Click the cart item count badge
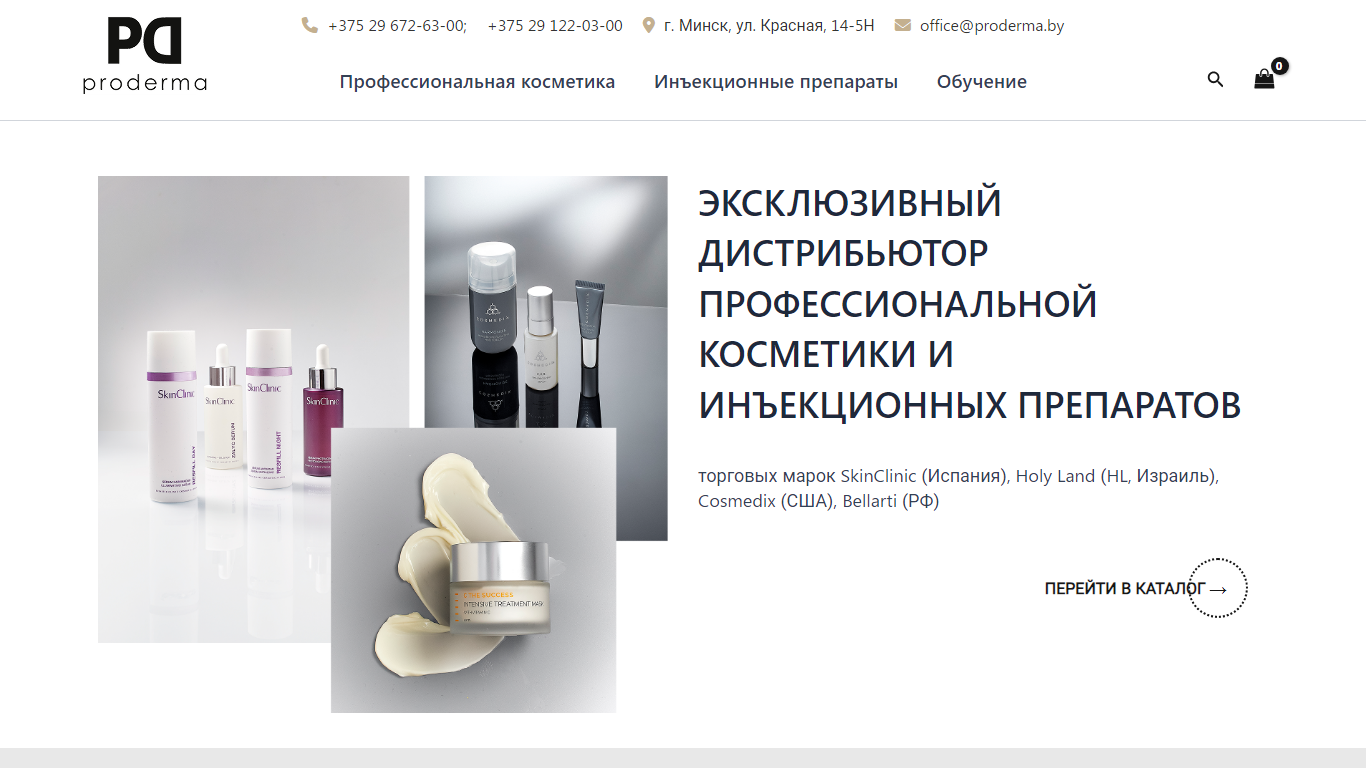 click(1280, 66)
